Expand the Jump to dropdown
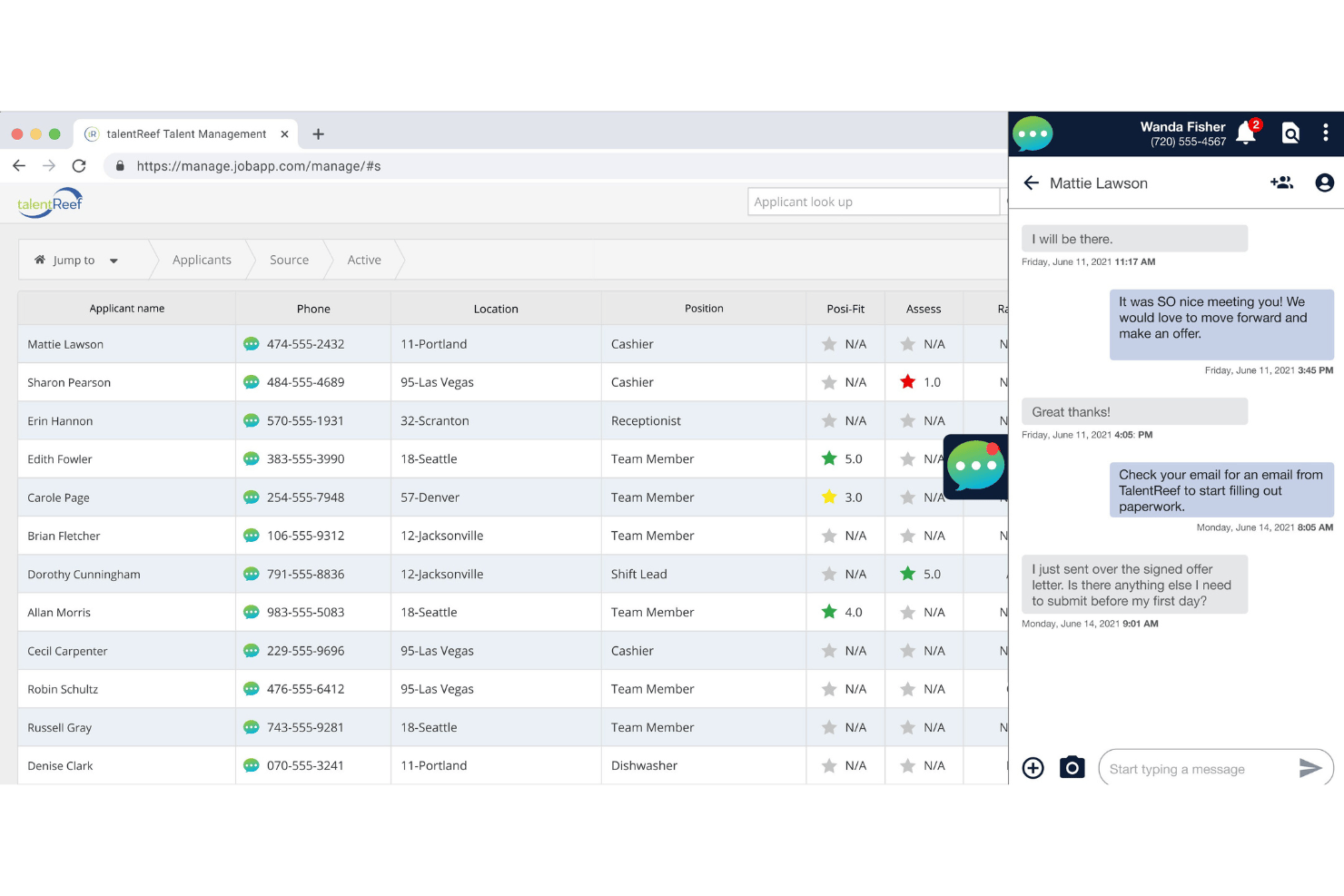 point(76,260)
